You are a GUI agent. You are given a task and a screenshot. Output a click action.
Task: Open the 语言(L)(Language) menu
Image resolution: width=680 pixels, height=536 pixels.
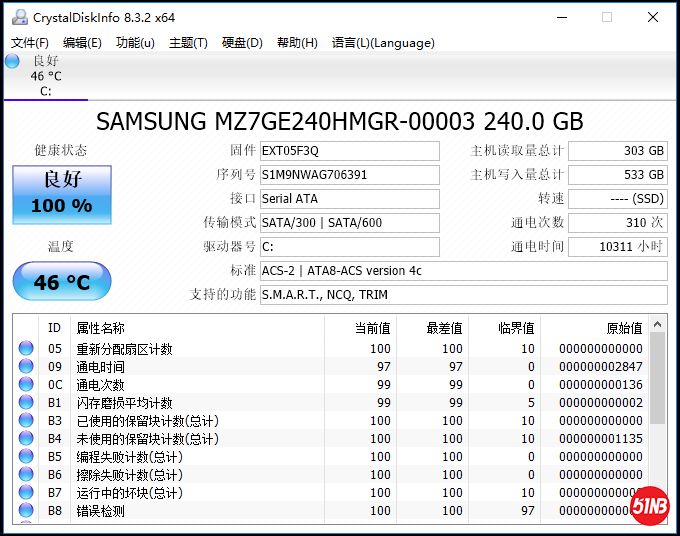(x=383, y=43)
